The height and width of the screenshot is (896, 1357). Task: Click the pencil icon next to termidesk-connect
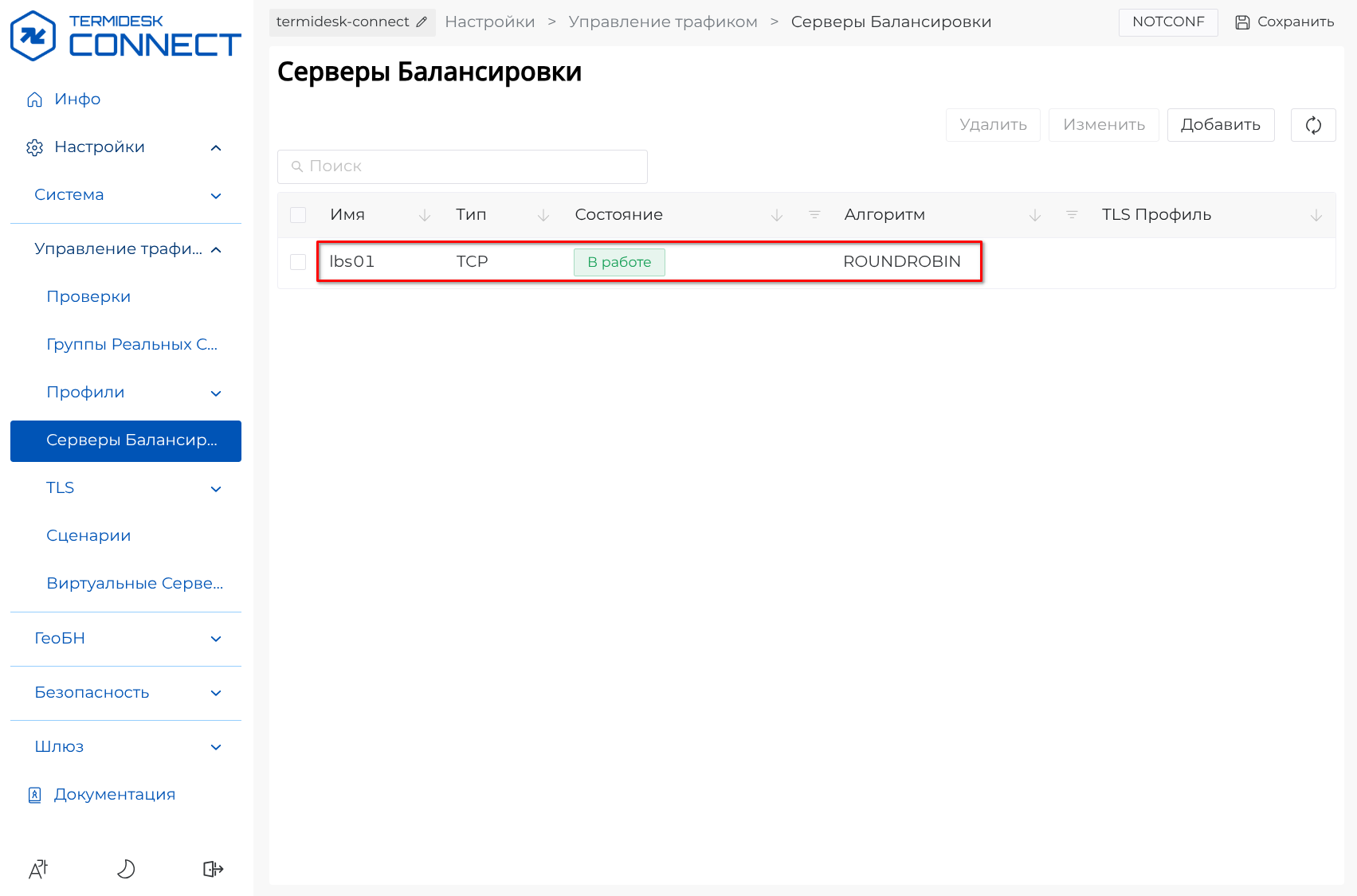(x=422, y=22)
